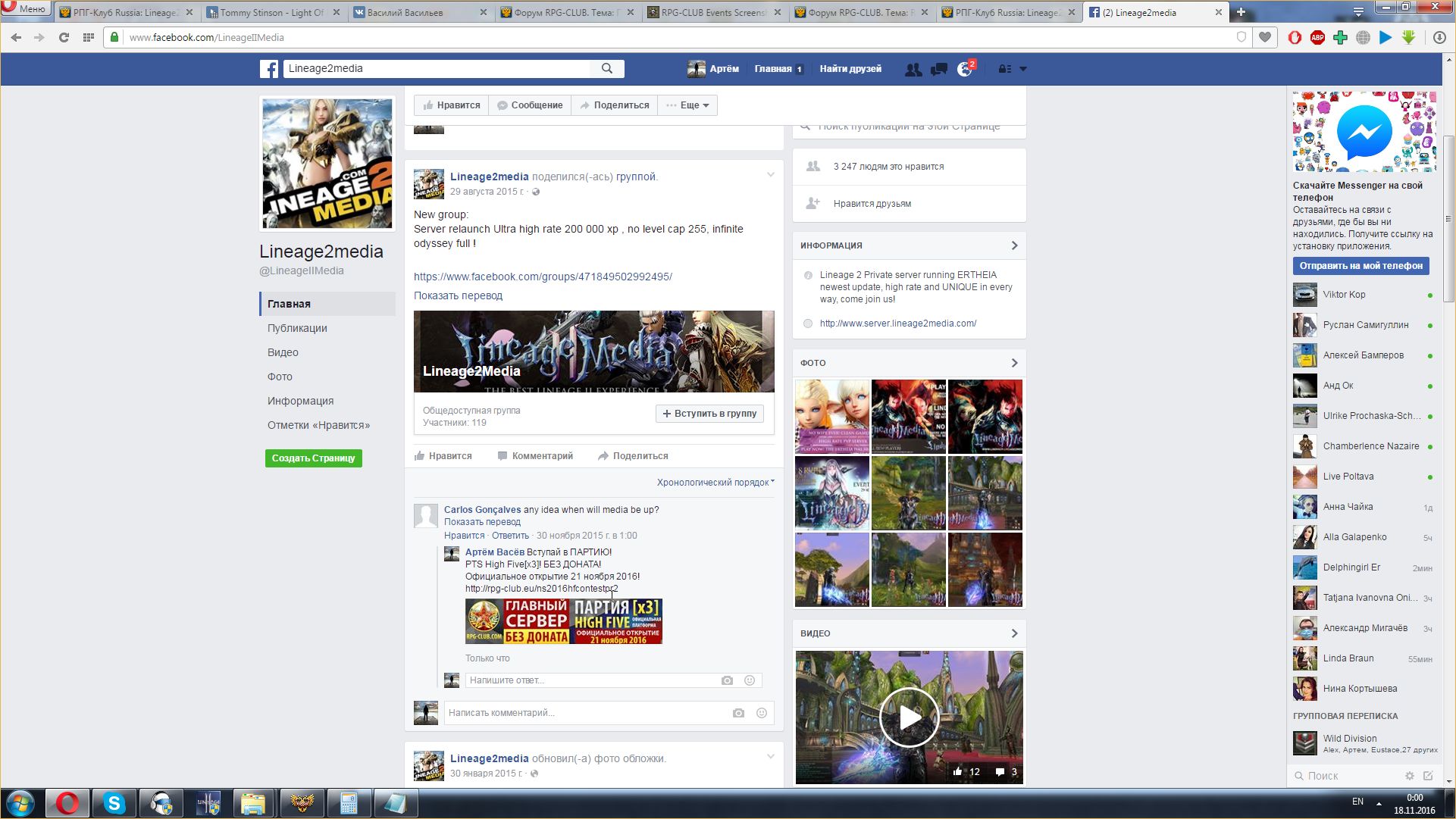Expand ВИДЕО section arrow
Screen dimensions: 1456x819
(1015, 633)
